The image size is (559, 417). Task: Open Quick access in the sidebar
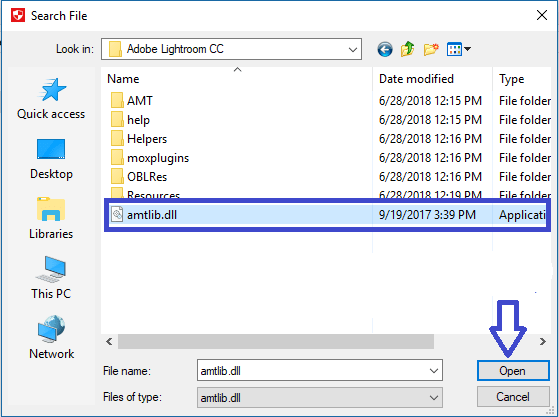point(51,98)
